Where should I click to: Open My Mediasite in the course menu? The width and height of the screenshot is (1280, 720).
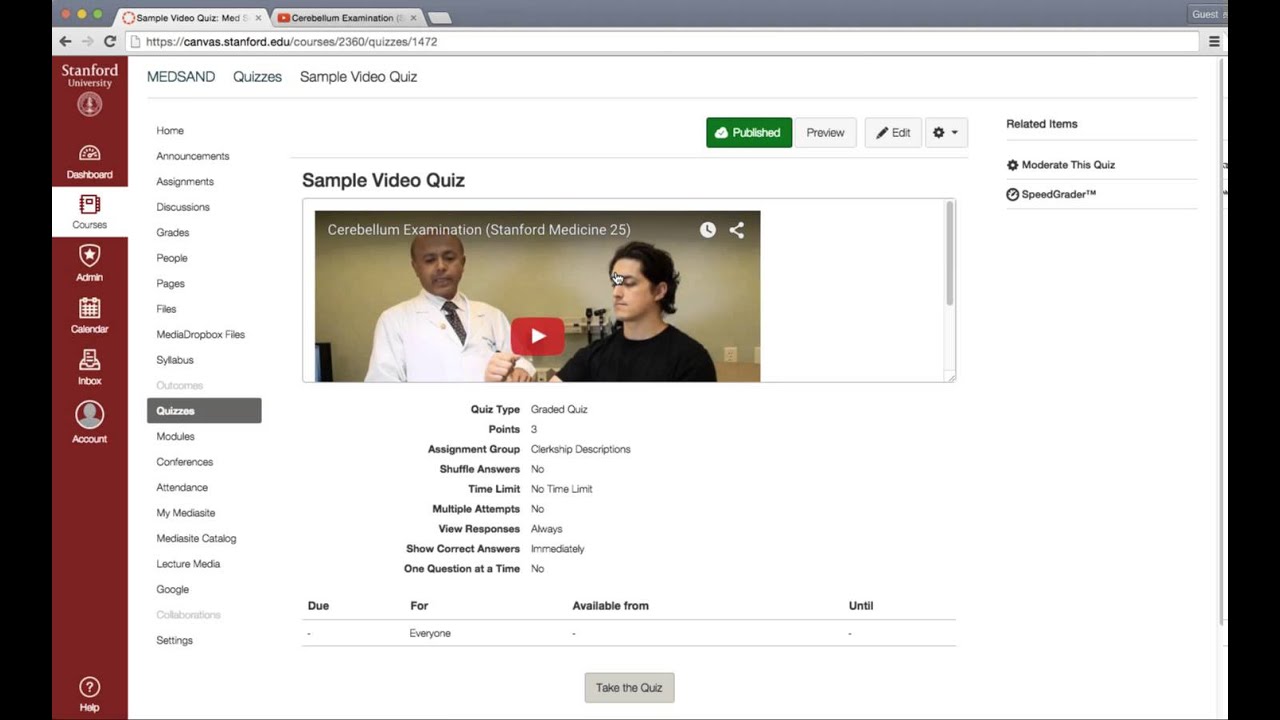(186, 513)
